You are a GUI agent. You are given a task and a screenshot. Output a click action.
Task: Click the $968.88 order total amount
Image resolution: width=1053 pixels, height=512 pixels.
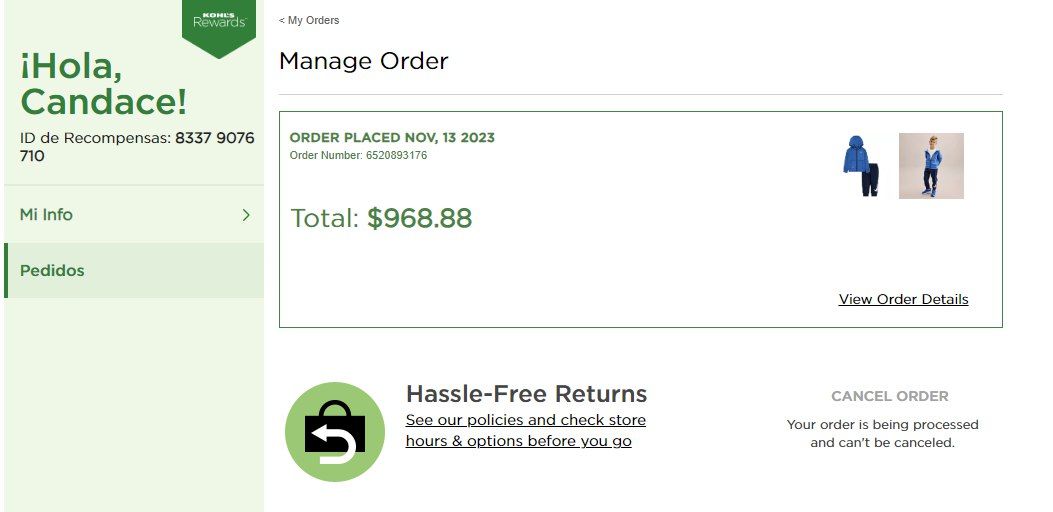point(419,218)
